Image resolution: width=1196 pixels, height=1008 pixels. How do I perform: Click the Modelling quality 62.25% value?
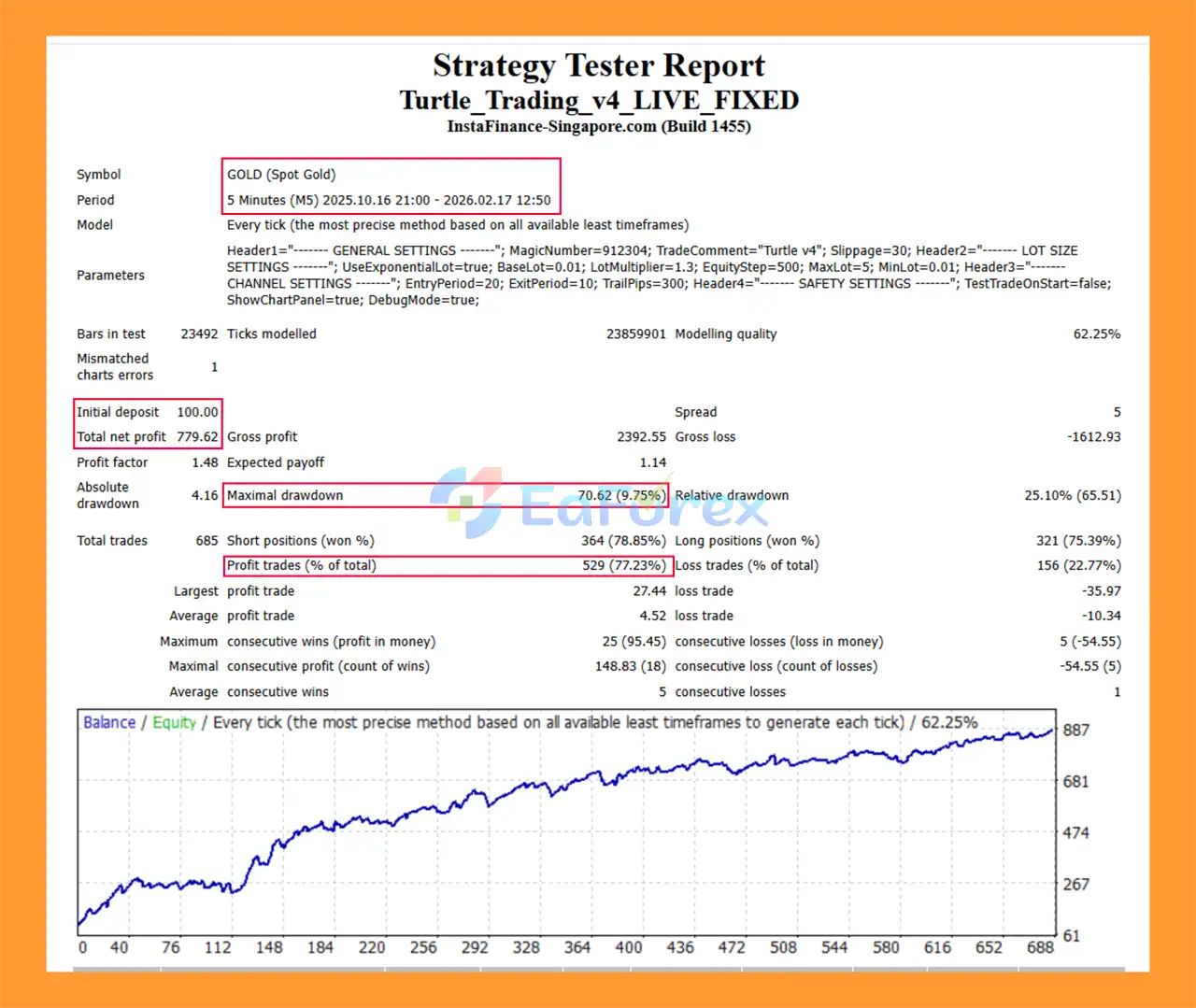click(x=1096, y=334)
